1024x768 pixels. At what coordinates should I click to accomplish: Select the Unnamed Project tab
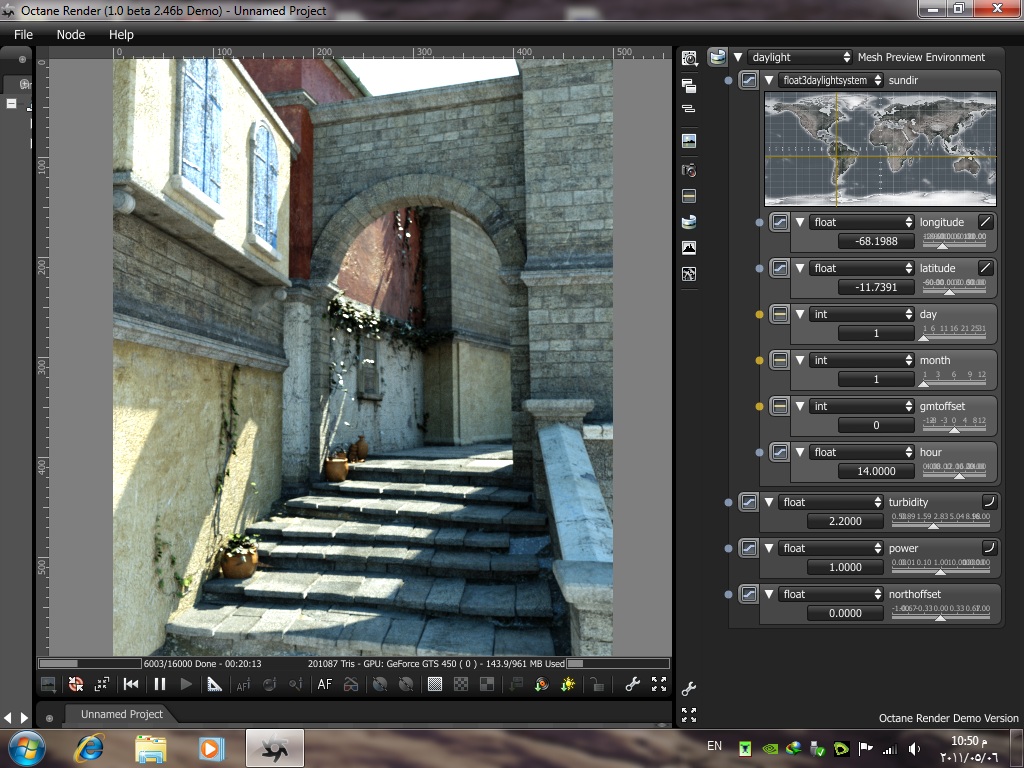point(121,714)
